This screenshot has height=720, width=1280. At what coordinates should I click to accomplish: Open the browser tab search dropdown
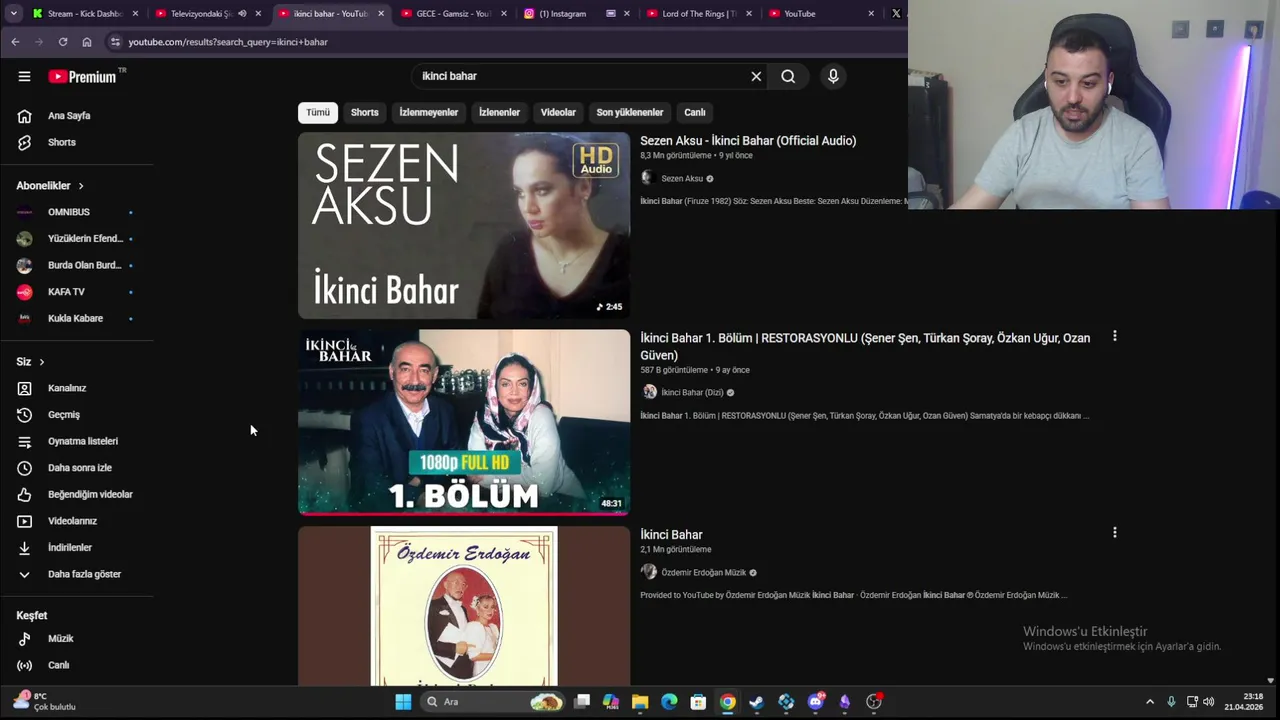pos(13,14)
